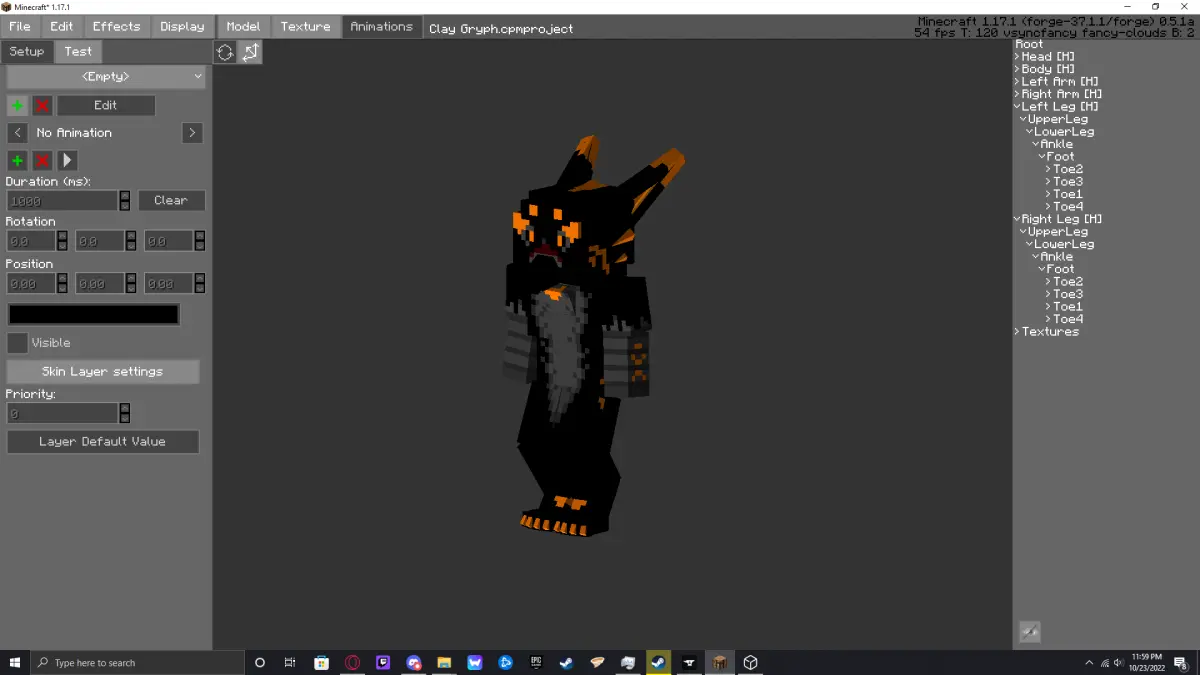Click the Edit animation button
The height and width of the screenshot is (675, 1200).
[105, 105]
